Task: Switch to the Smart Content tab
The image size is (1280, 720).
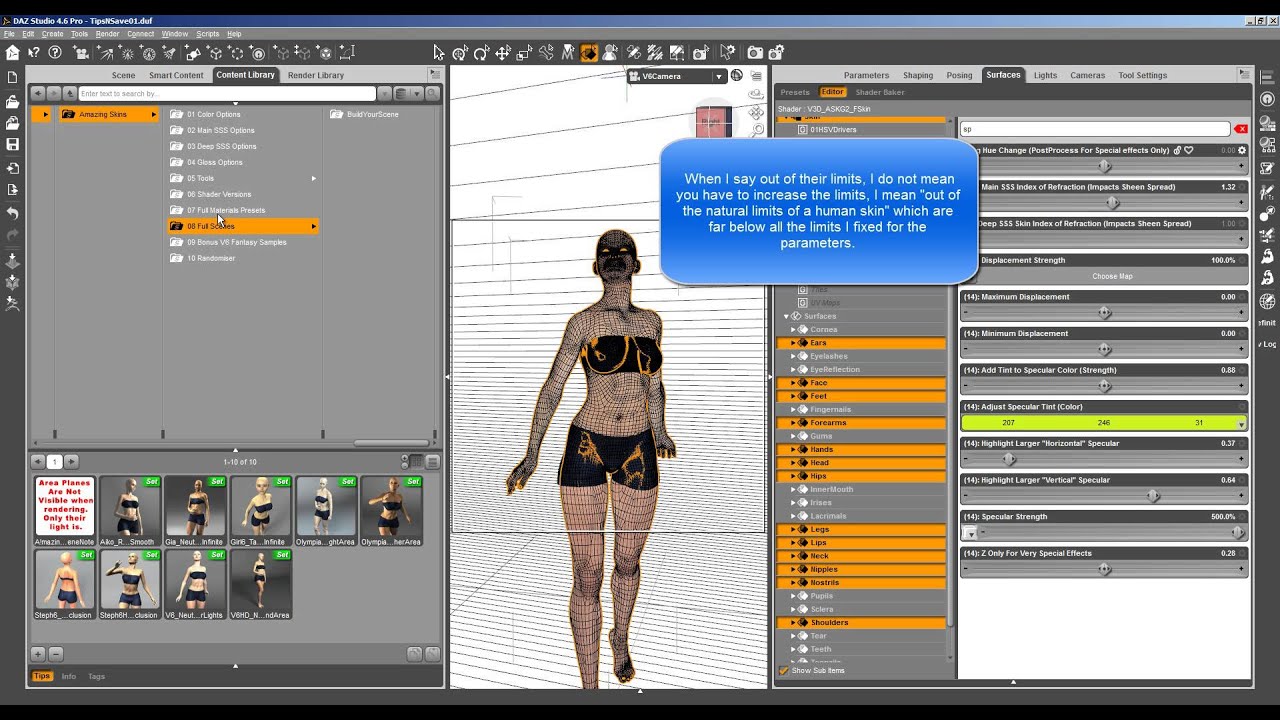Action: [x=176, y=75]
